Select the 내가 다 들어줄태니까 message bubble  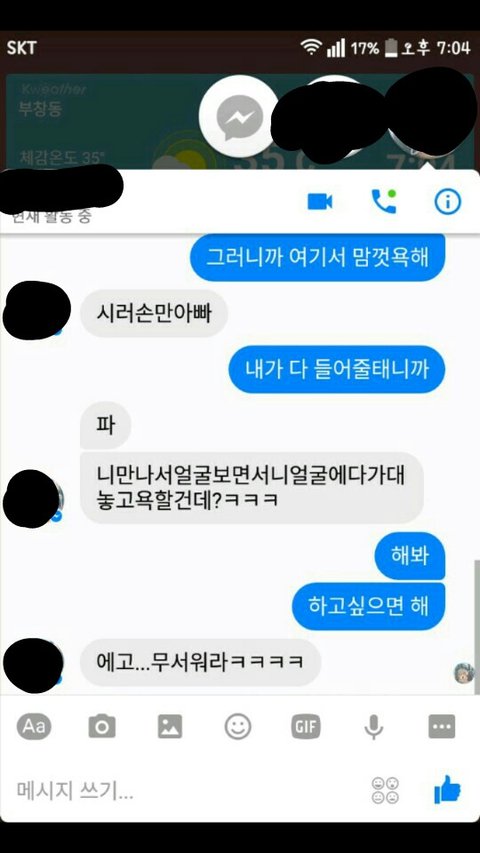pos(336,369)
